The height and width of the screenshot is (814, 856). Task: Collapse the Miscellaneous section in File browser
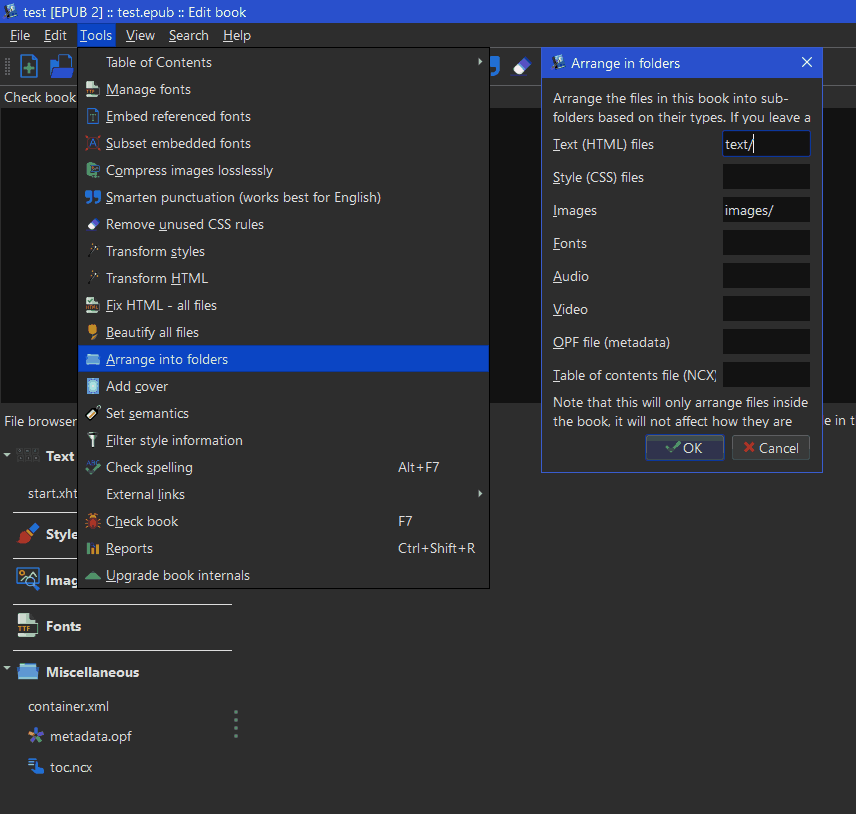pyautogui.click(x=7, y=668)
